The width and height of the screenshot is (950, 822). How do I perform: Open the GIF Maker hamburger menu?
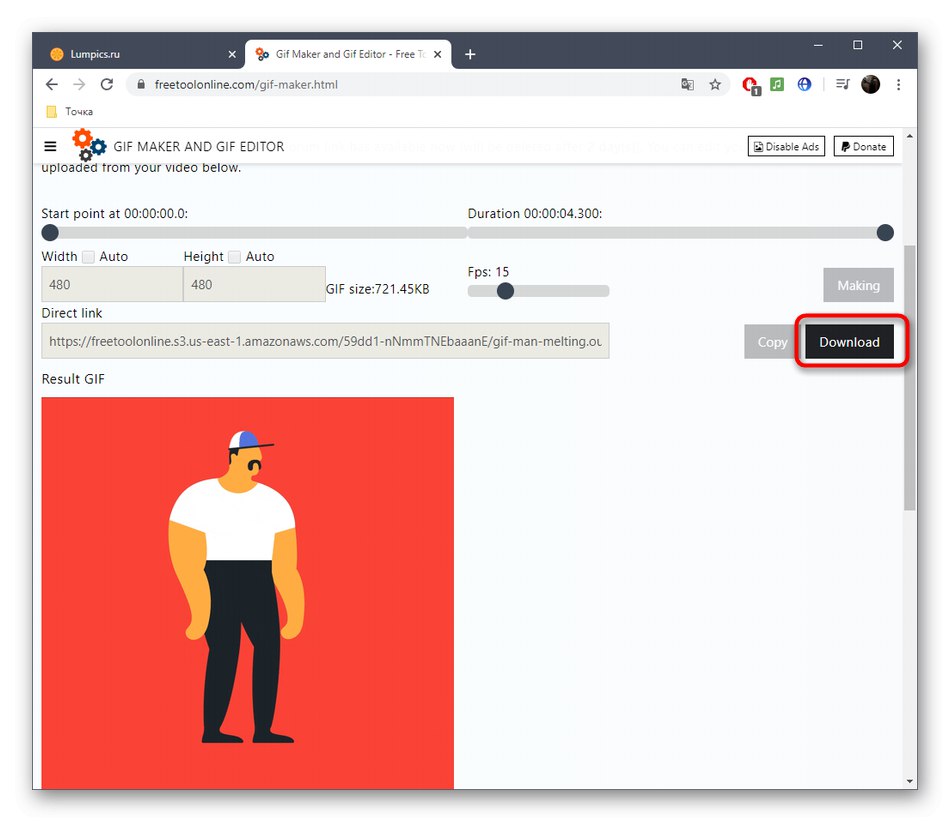pos(50,146)
